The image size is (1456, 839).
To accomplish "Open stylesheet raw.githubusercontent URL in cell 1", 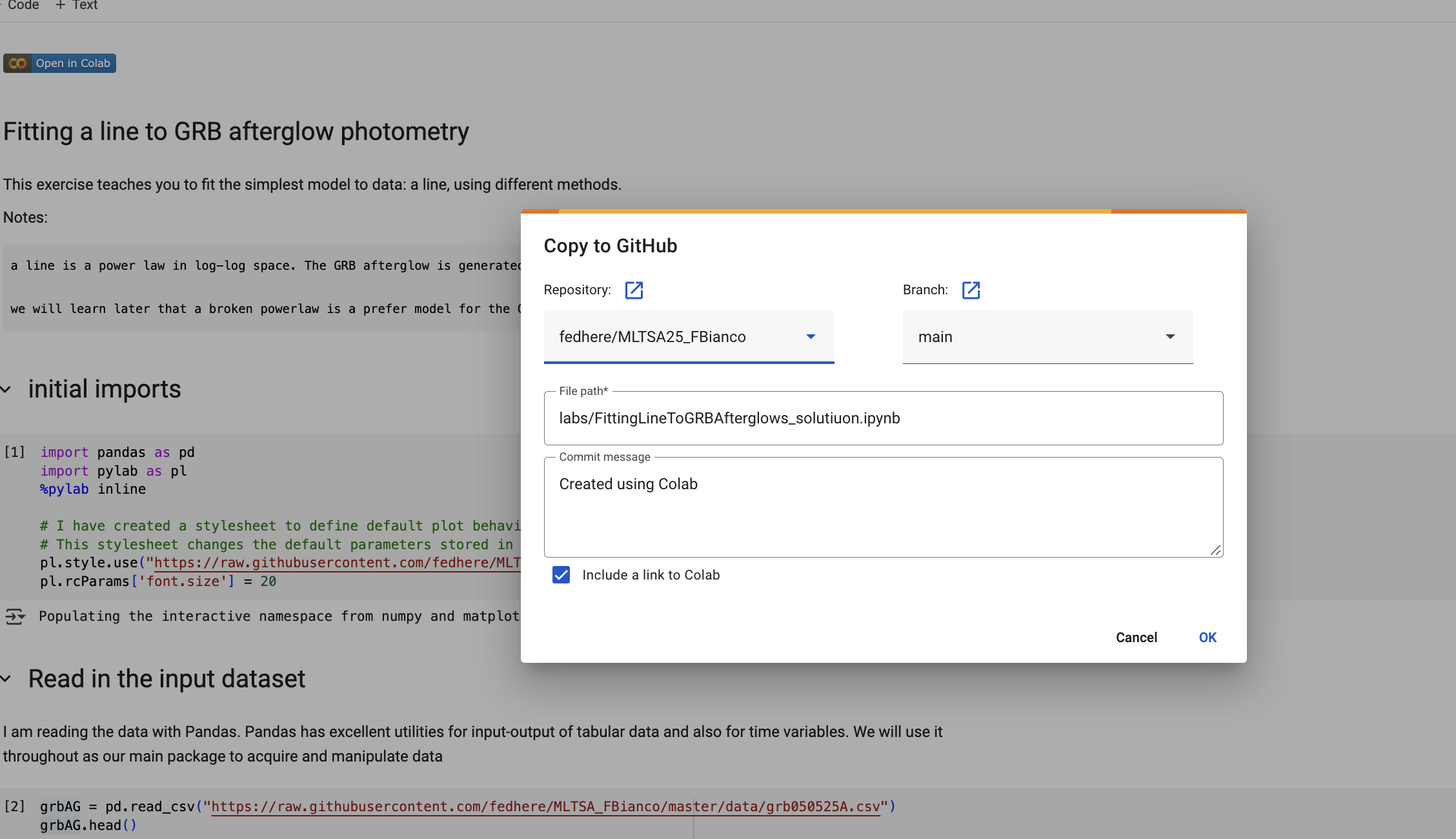I will (x=337, y=563).
